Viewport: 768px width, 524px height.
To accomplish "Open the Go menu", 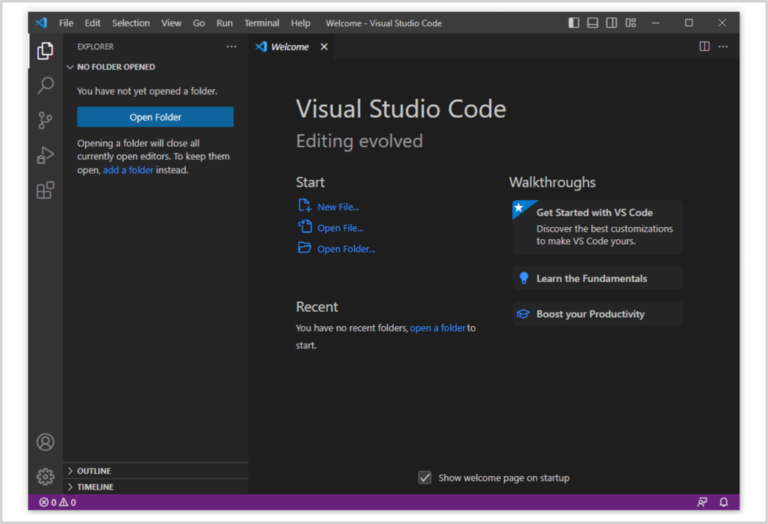I will pos(199,23).
